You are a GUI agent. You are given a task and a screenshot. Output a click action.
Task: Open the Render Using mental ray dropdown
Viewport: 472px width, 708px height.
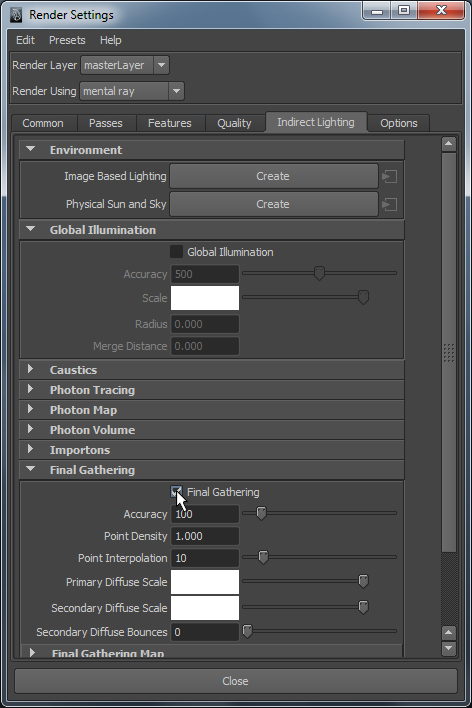click(x=132, y=91)
